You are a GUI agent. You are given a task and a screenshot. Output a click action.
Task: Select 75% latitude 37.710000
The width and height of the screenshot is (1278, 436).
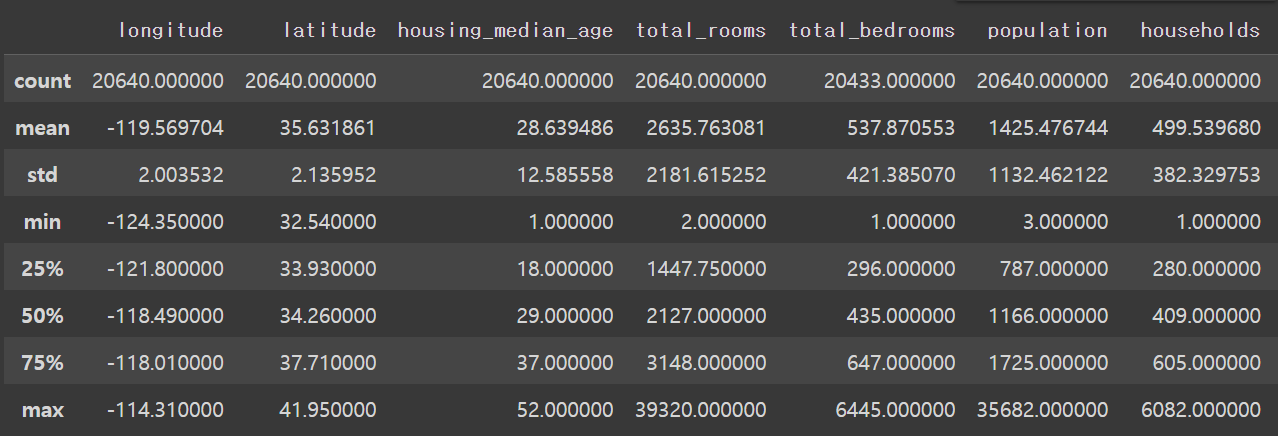coord(327,363)
